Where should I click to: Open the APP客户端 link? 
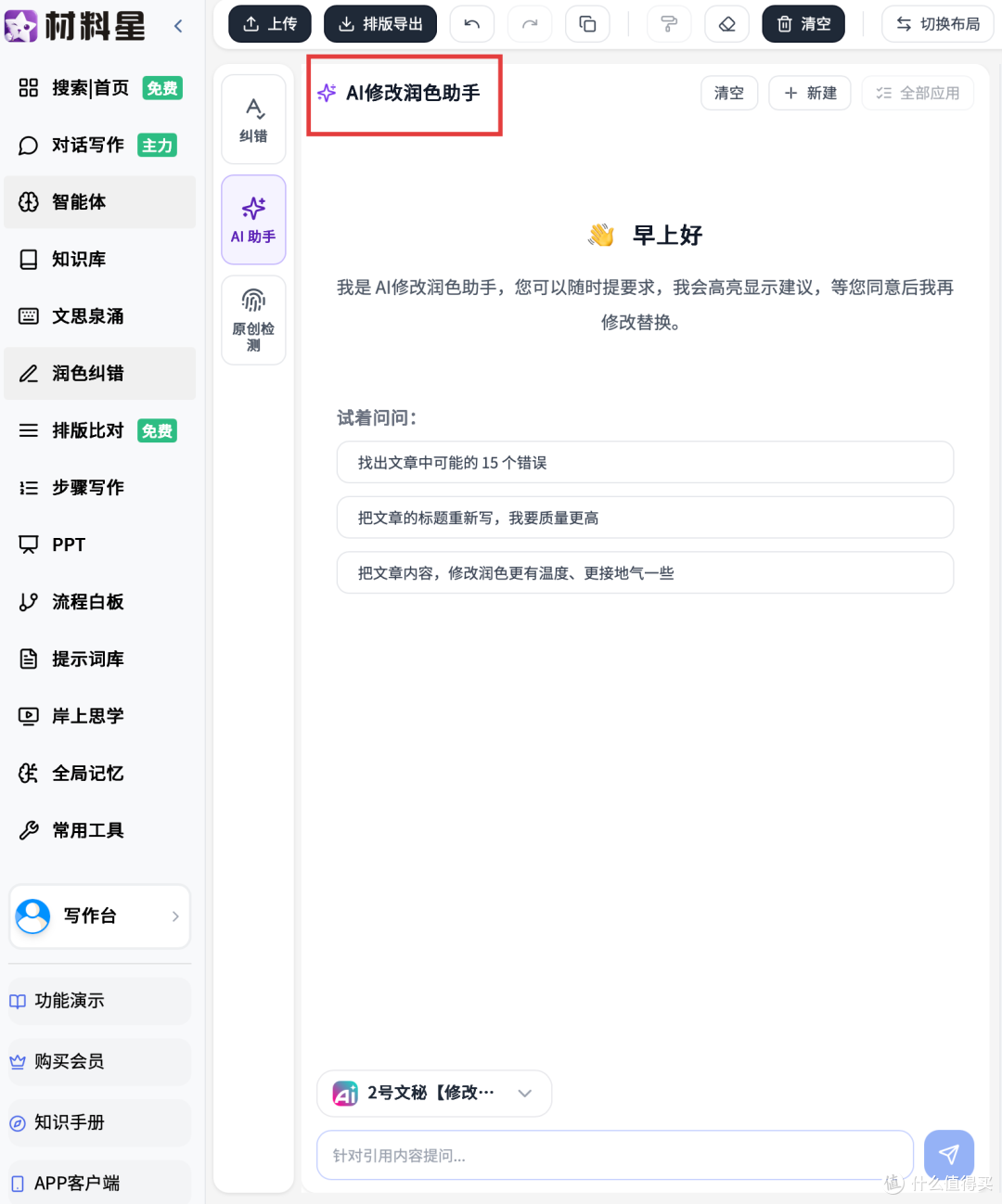coord(99,1183)
